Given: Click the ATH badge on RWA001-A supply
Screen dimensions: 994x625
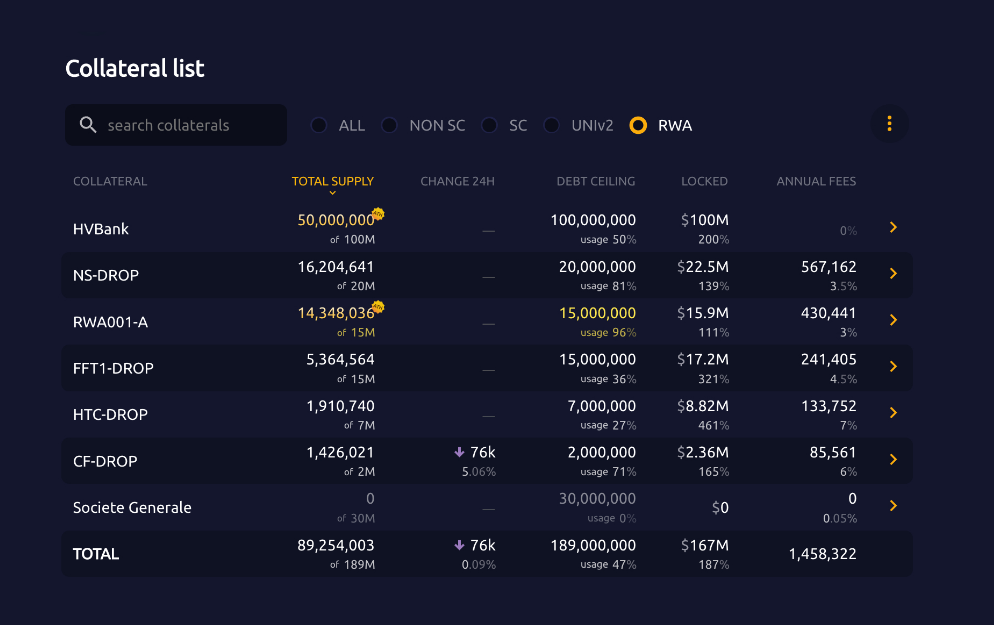Looking at the screenshot, I should [378, 307].
